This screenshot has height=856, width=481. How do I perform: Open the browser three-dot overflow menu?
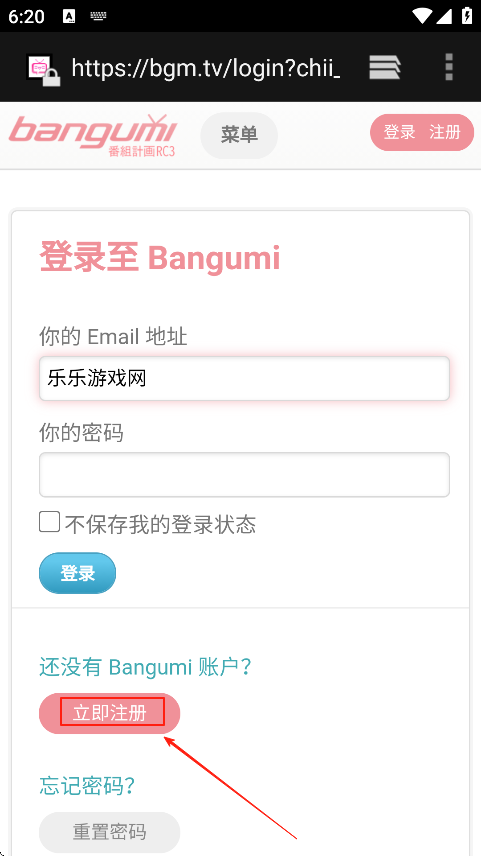click(x=449, y=67)
